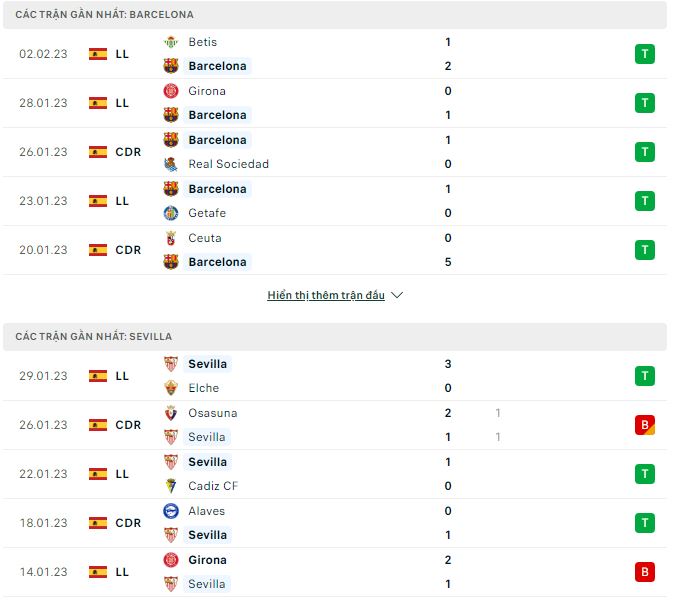Screen dimensions: 678x600
Task: Open the 29.01.23 Sevilla vs Elche match row
Action: point(335,376)
